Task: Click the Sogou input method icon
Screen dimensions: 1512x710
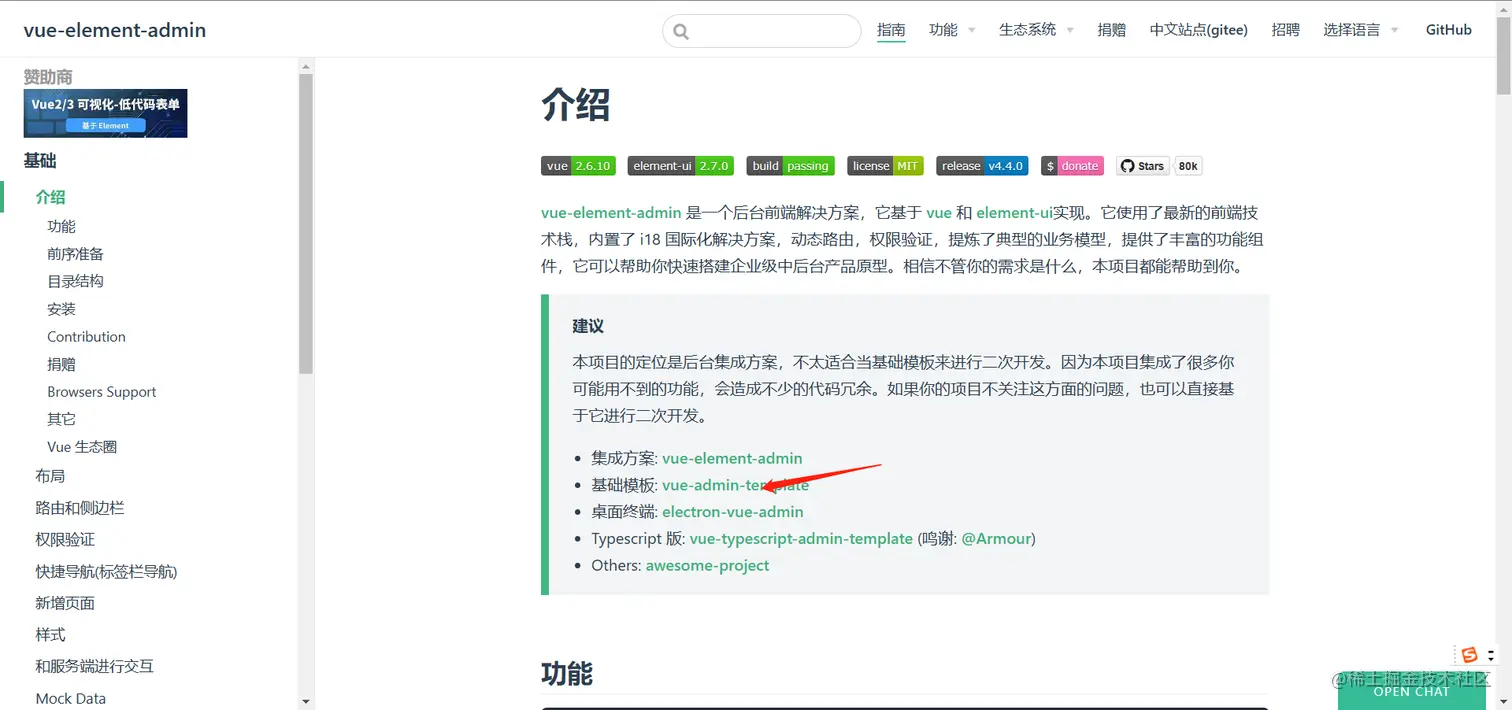Action: [x=1469, y=655]
